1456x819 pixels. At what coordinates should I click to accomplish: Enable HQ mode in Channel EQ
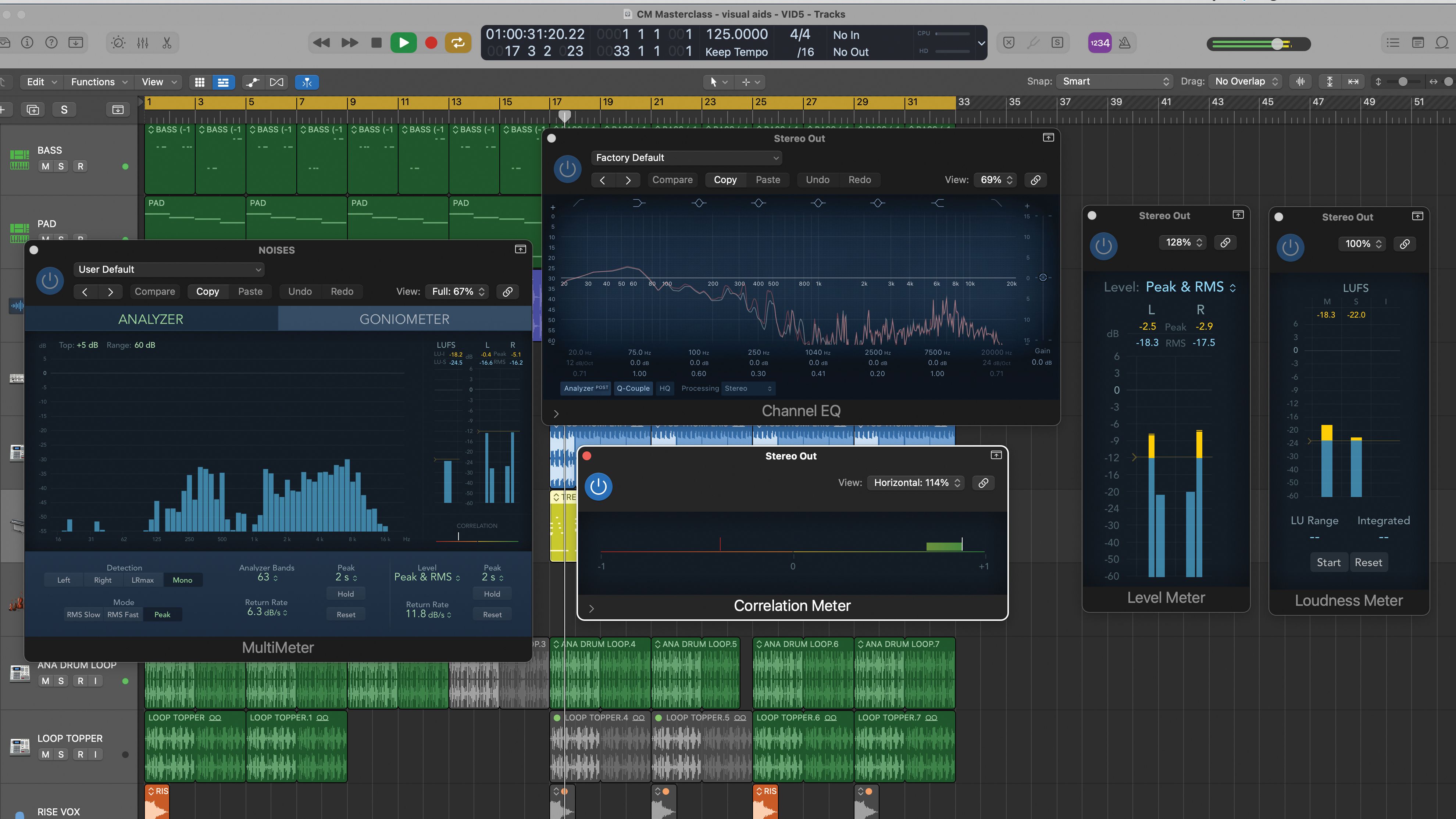[665, 388]
